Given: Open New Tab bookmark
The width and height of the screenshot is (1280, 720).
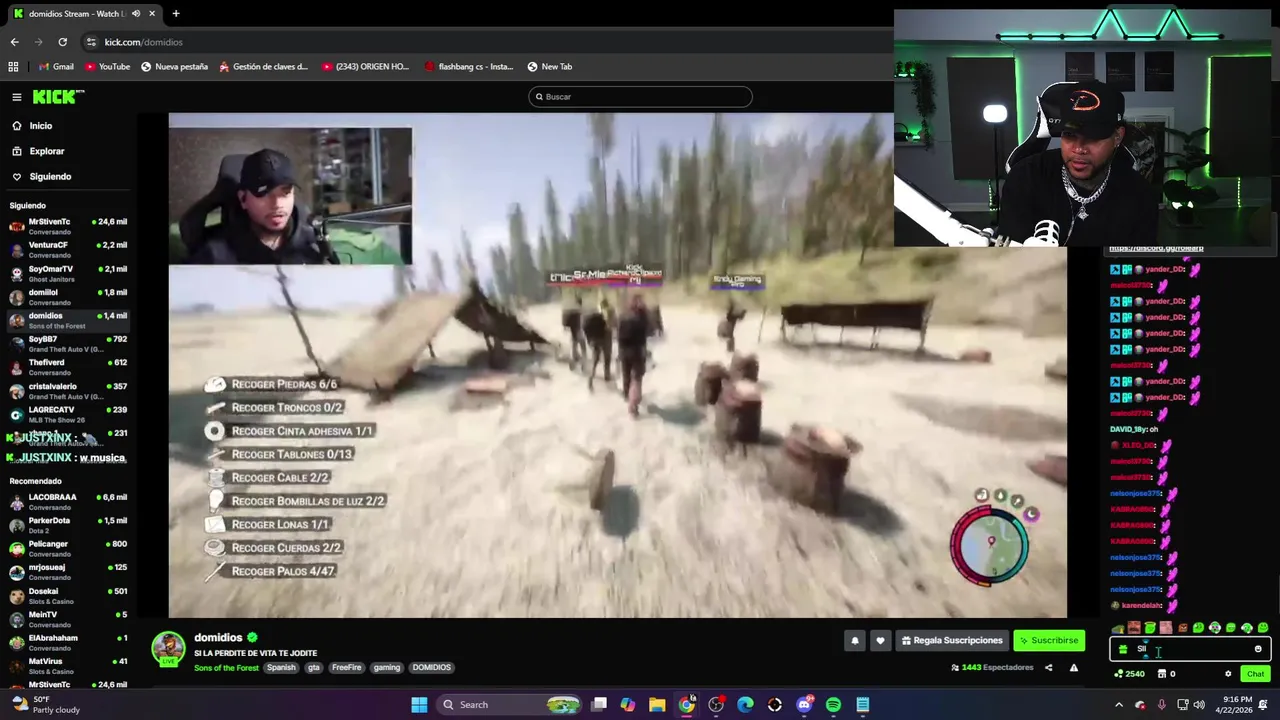Looking at the screenshot, I should pyautogui.click(x=549, y=67).
